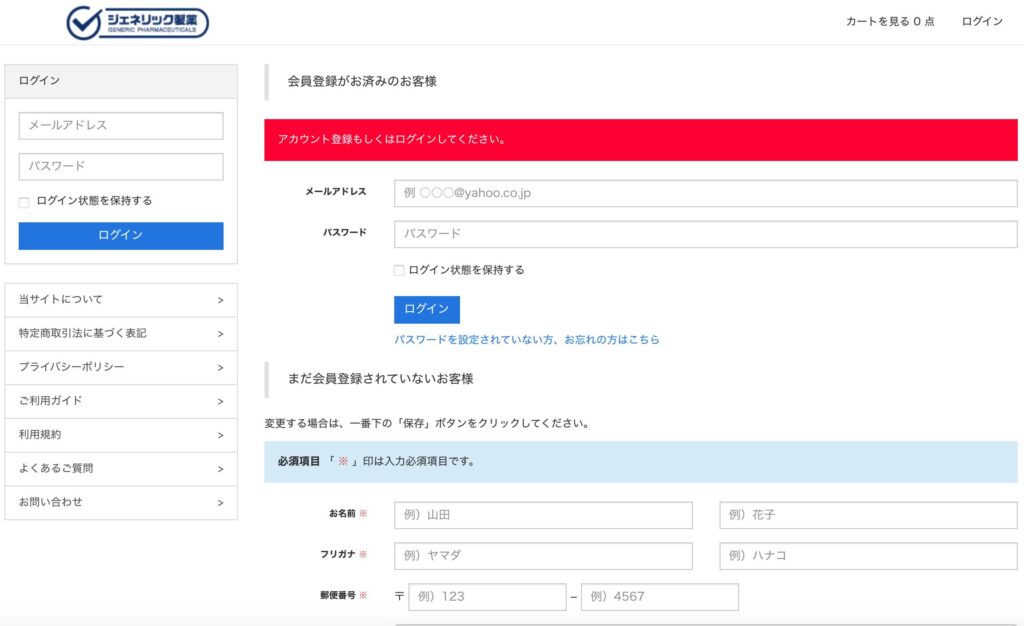Open パスワードを設定されていない方、お忘れの方はこちら link
1024x626 pixels.
[526, 339]
